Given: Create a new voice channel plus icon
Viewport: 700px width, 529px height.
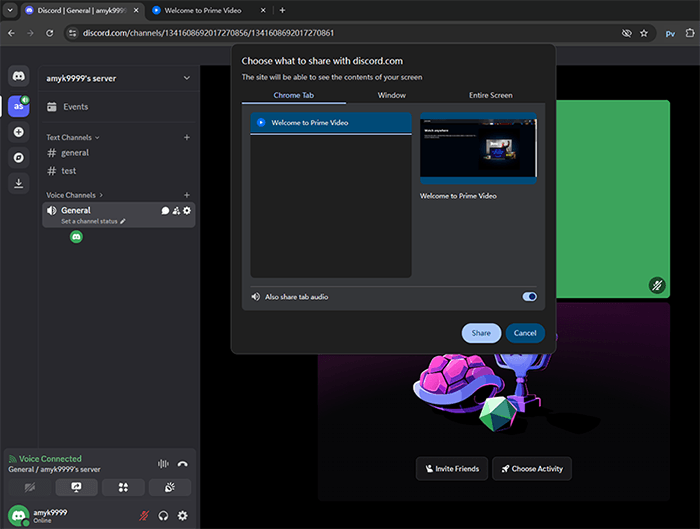Looking at the screenshot, I should coord(187,195).
